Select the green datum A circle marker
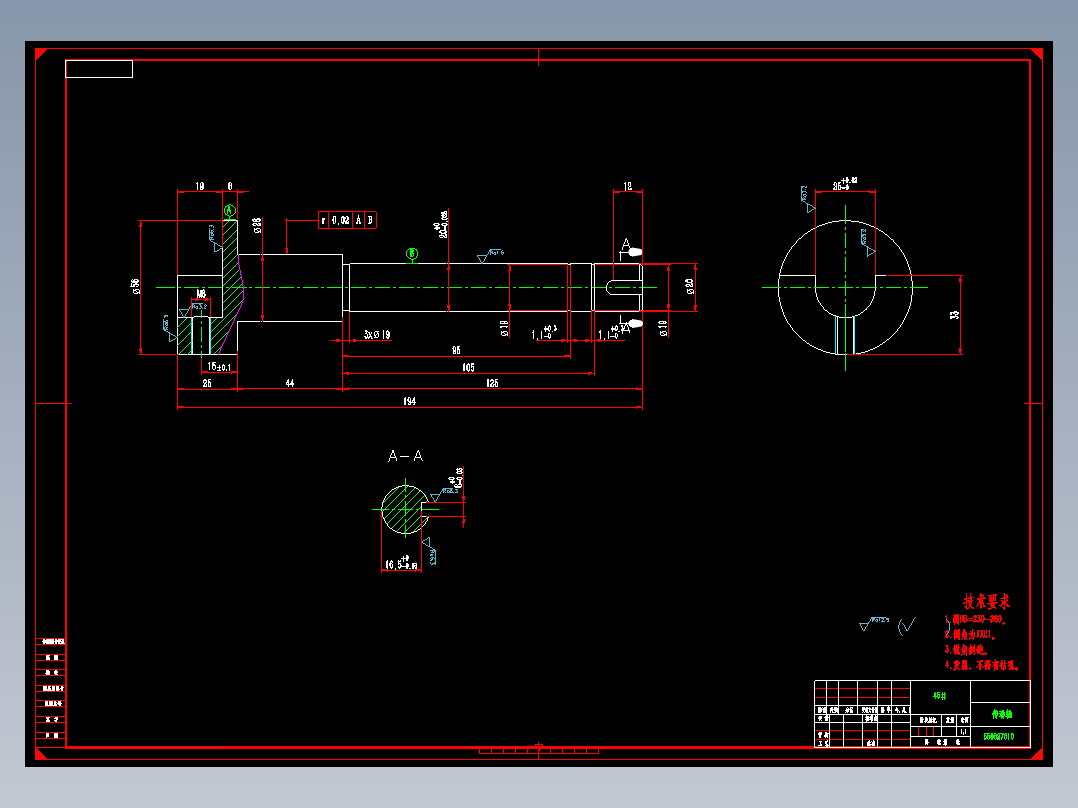This screenshot has height=808, width=1078. point(230,210)
